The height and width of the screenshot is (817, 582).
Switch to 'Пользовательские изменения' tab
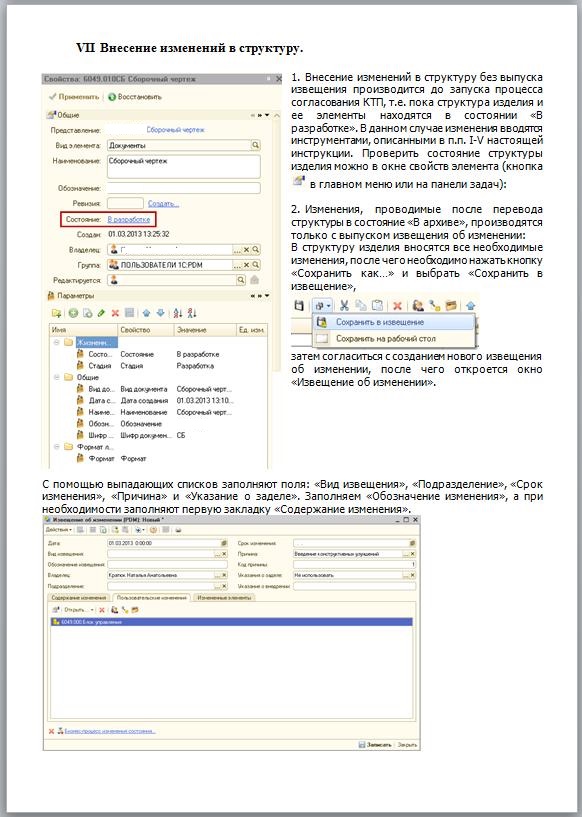coord(151,598)
